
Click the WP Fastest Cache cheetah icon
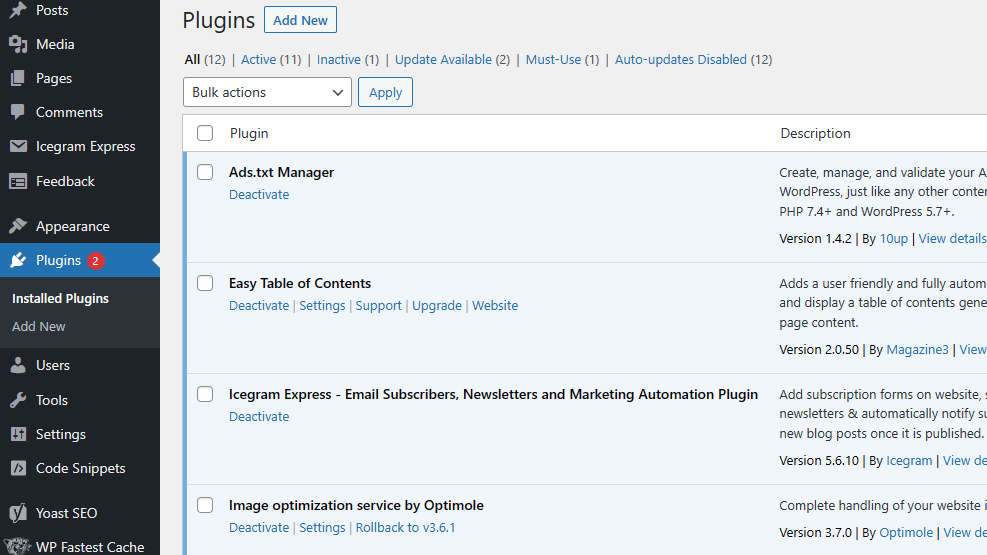pos(17,546)
